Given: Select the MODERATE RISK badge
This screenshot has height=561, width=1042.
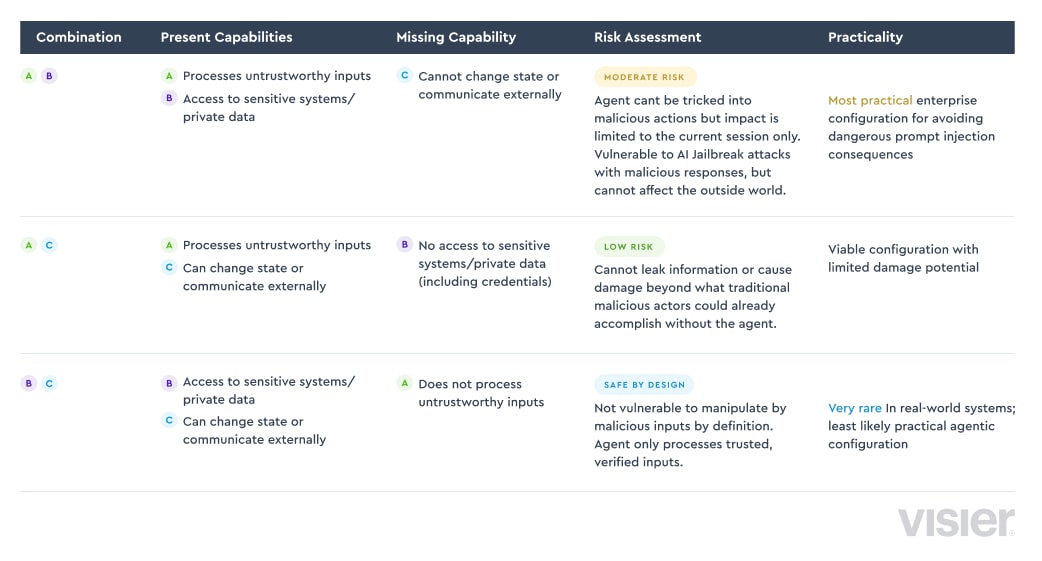Looking at the screenshot, I should pos(644,77).
